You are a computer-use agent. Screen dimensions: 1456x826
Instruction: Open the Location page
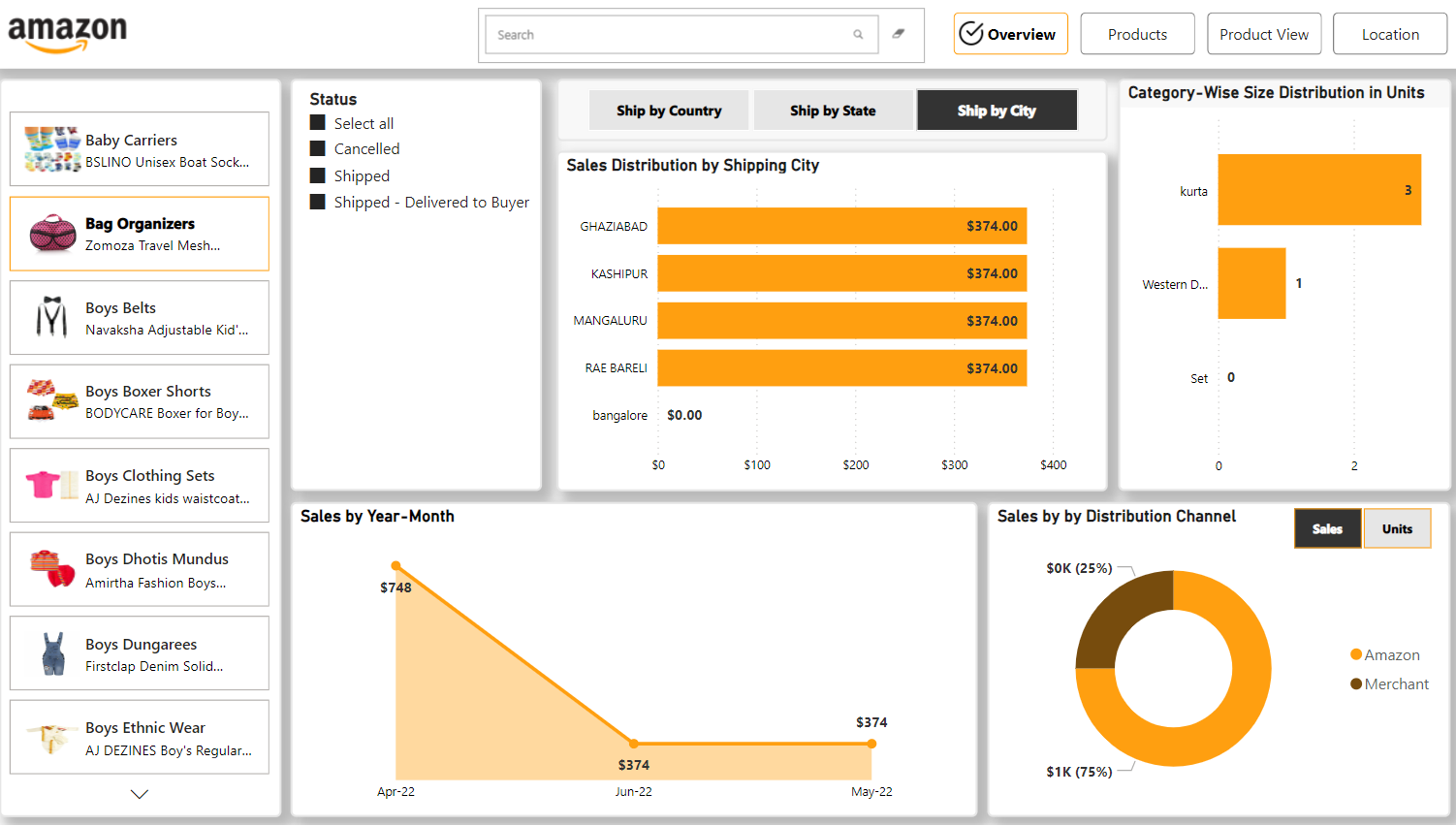tap(1390, 34)
